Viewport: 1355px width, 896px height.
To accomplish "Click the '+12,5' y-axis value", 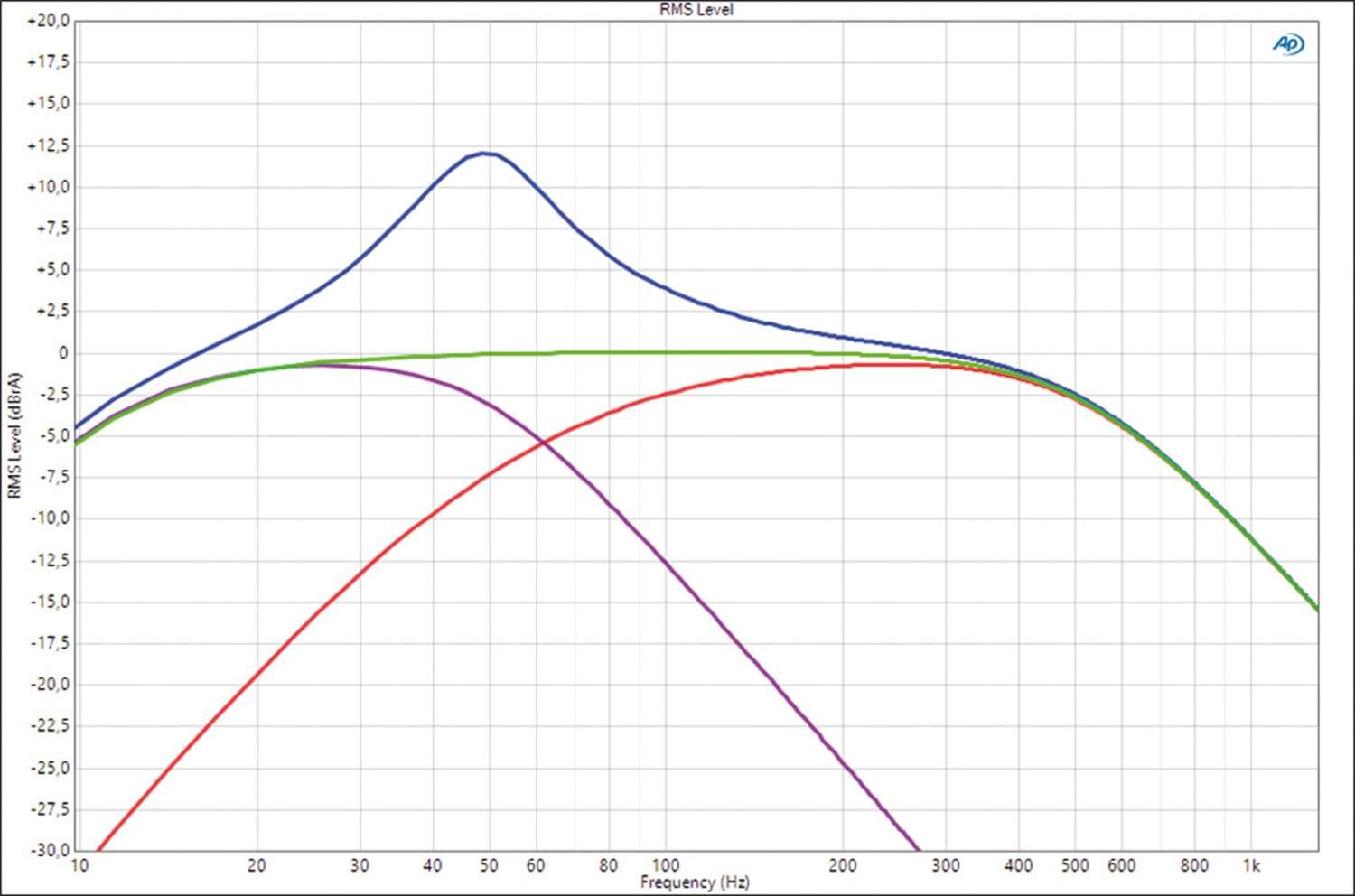I will pos(49,145).
